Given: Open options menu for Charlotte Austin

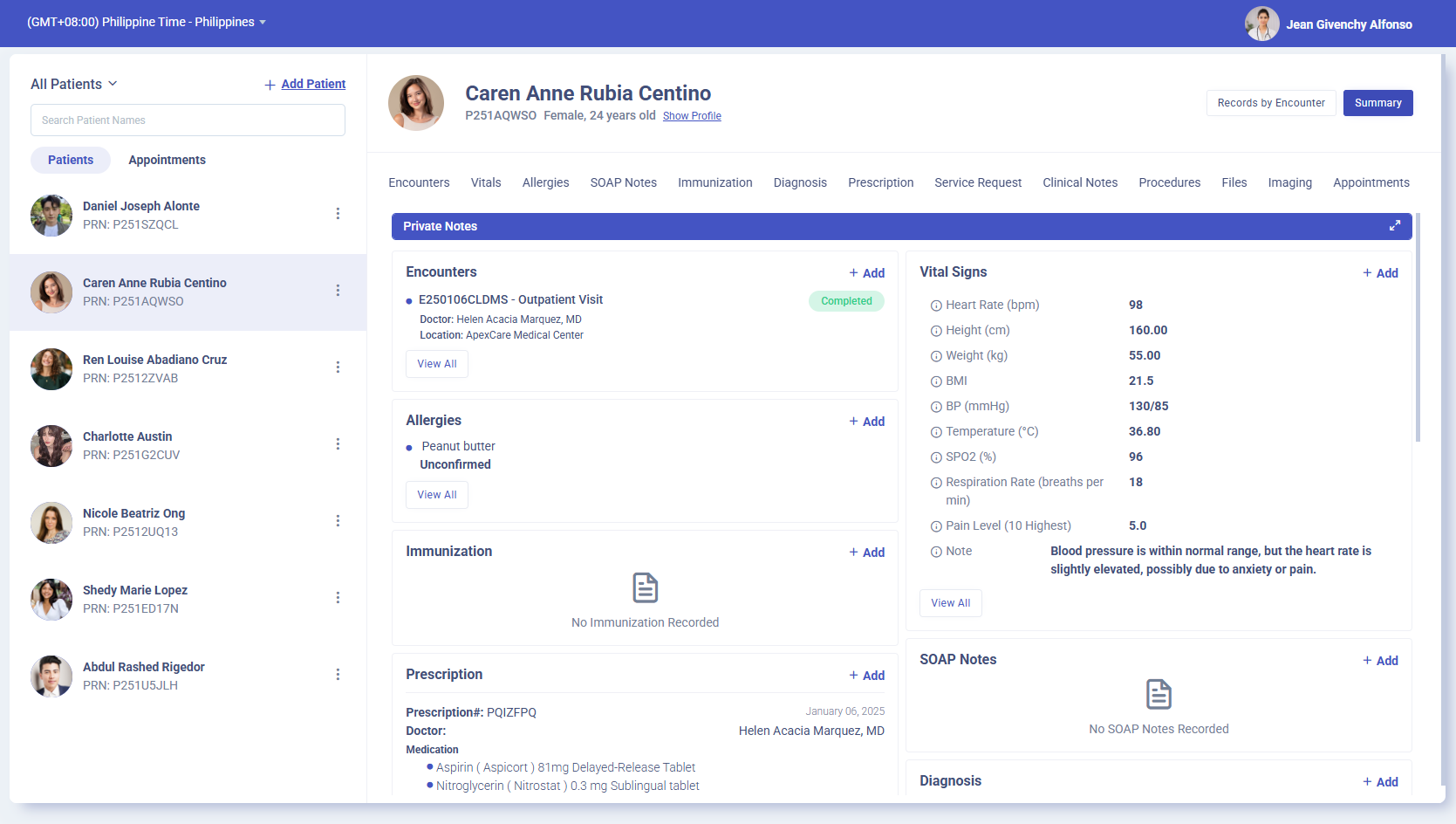Looking at the screenshot, I should point(338,444).
